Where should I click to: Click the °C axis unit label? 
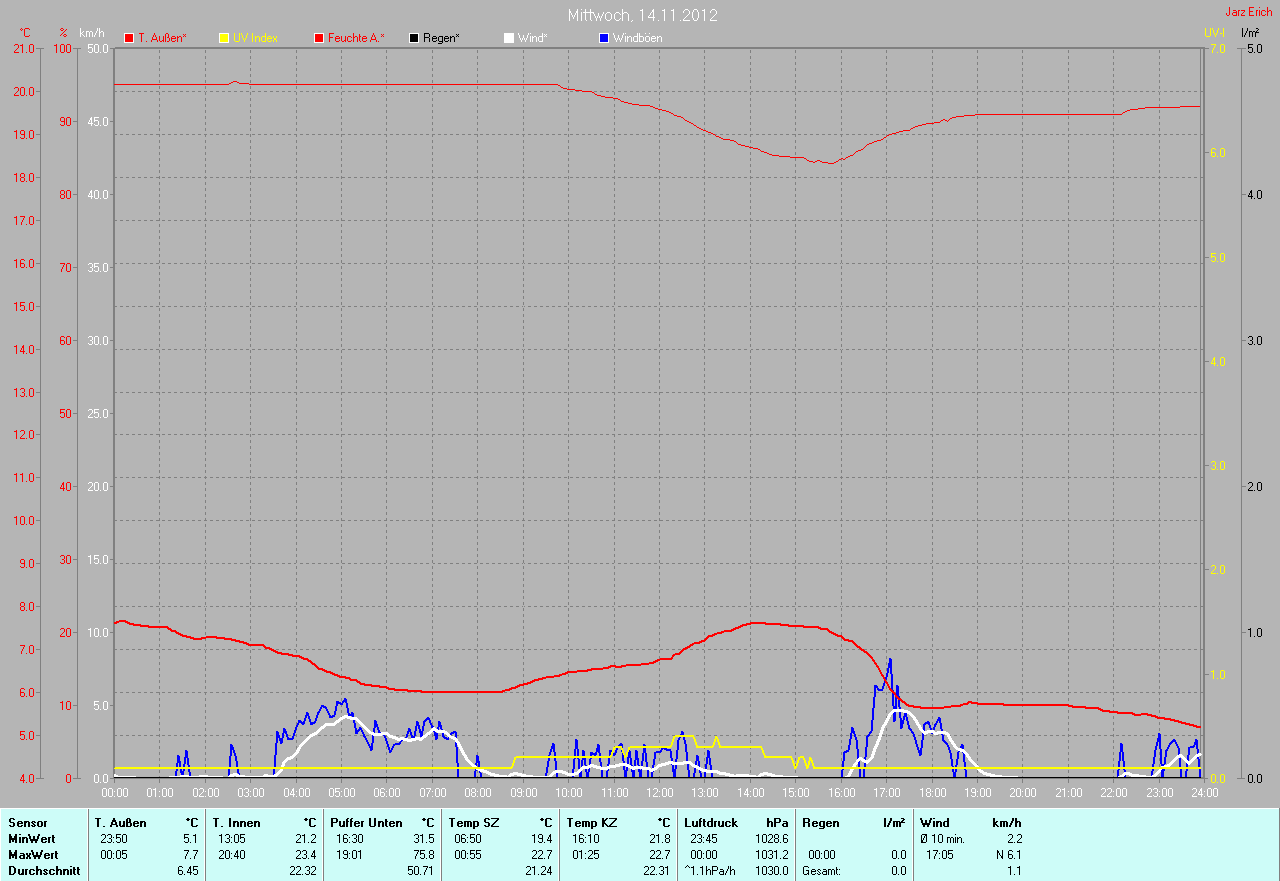[x=25, y=33]
